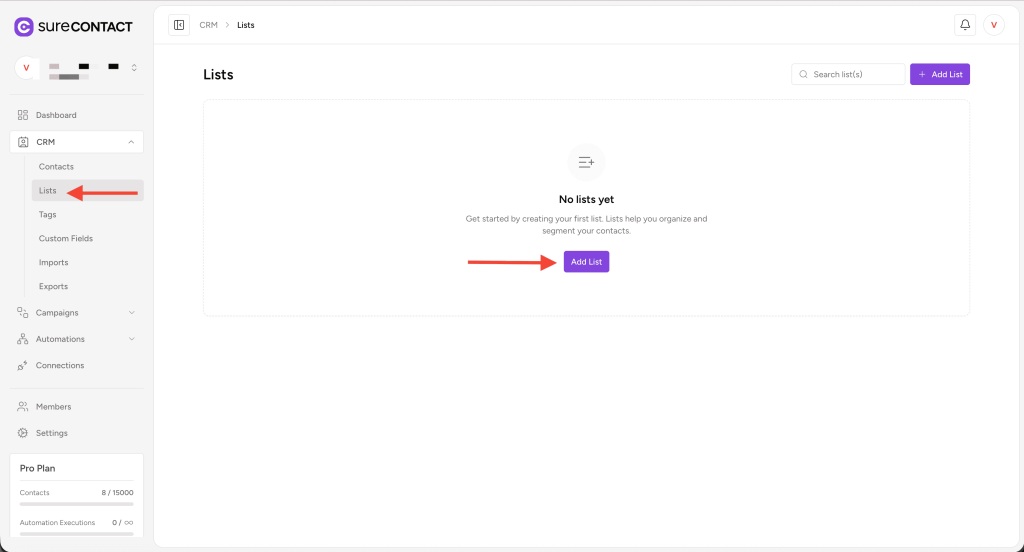Click the centered Add List button
The image size is (1024, 552).
click(586, 262)
